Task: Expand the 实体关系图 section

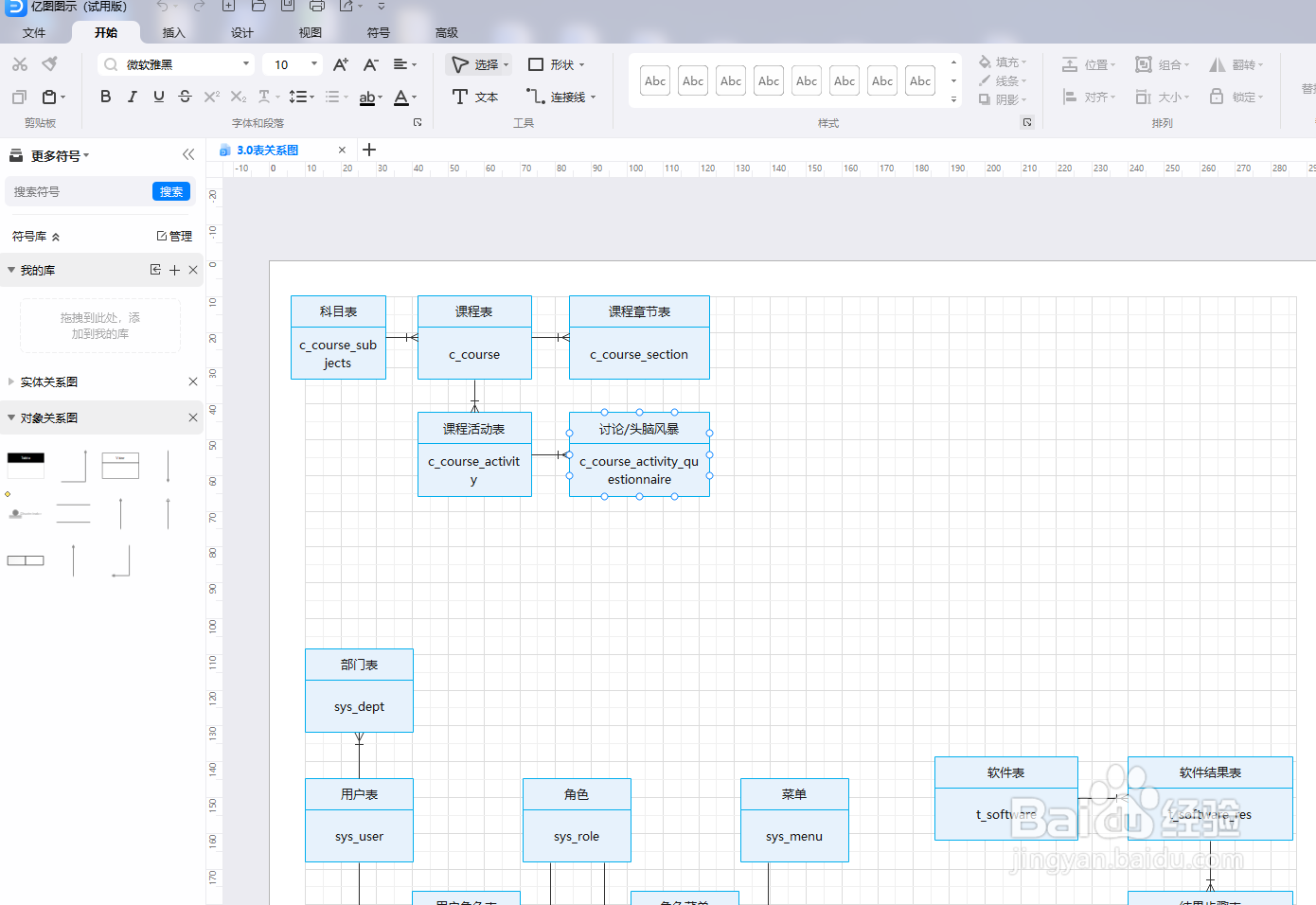Action: 11,382
